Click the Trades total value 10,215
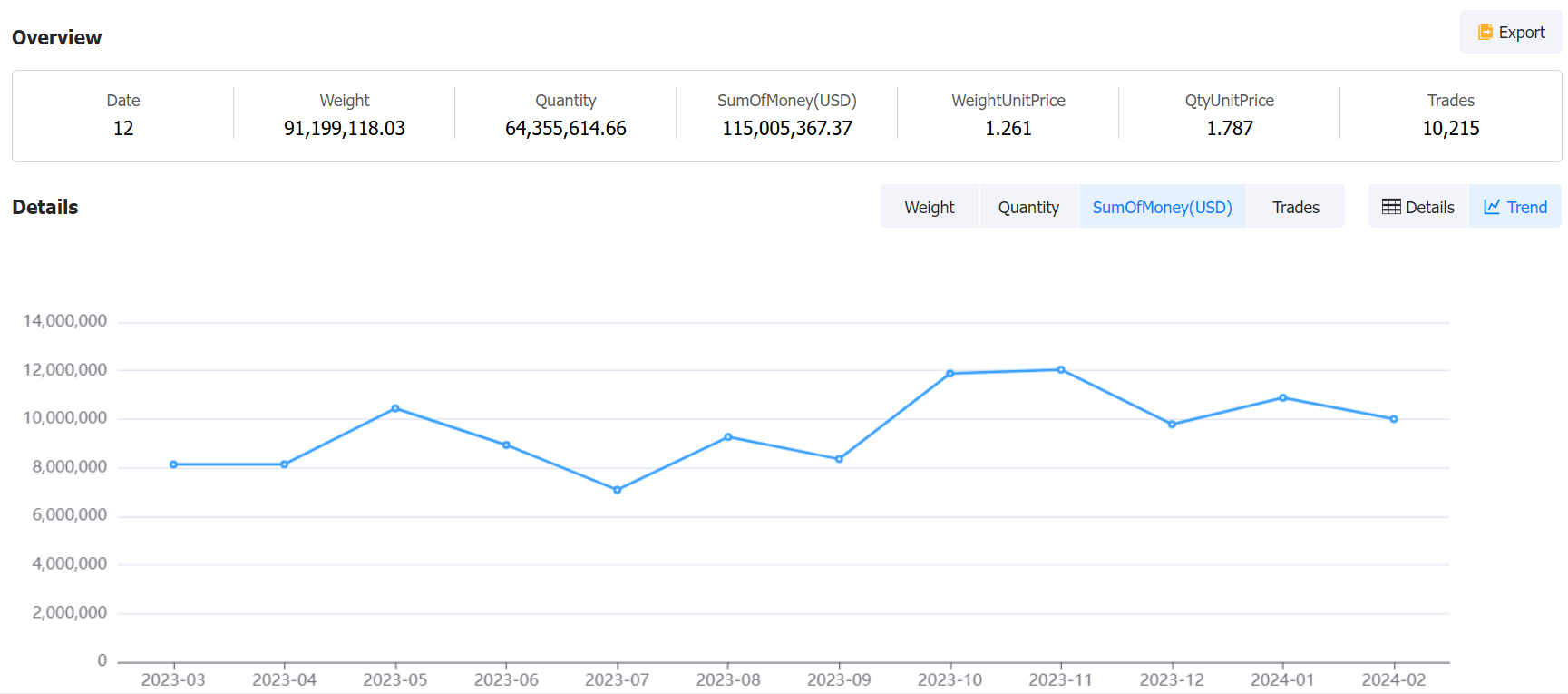This screenshot has width=1568, height=694. 1450,129
